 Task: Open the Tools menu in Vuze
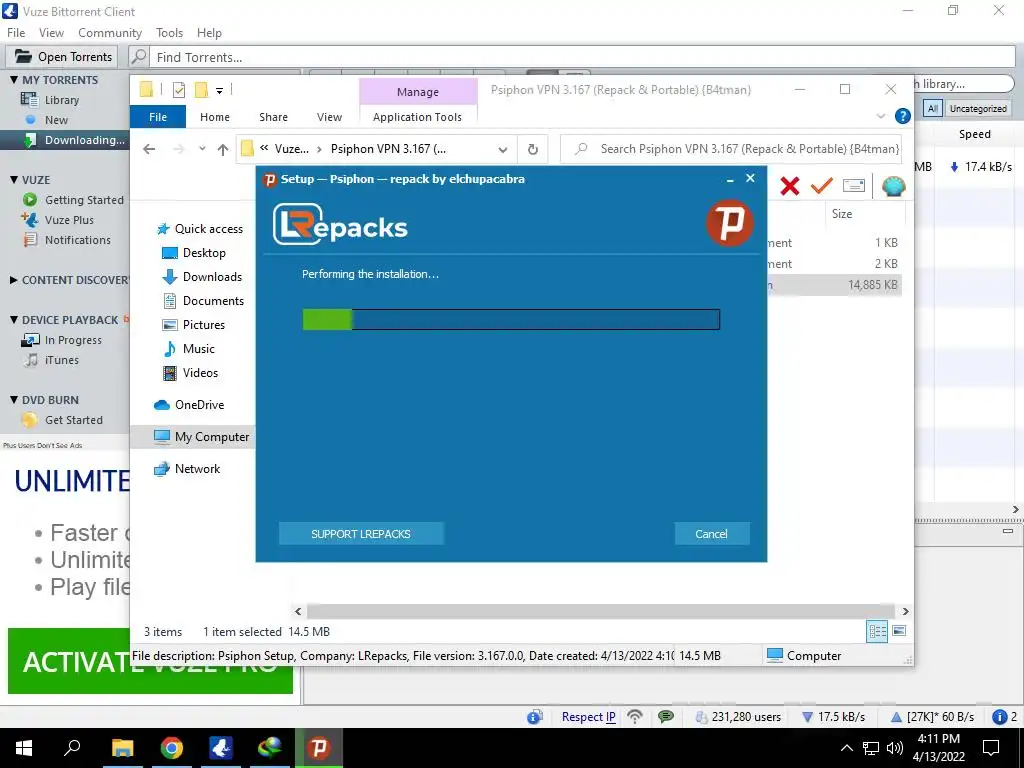click(x=169, y=33)
